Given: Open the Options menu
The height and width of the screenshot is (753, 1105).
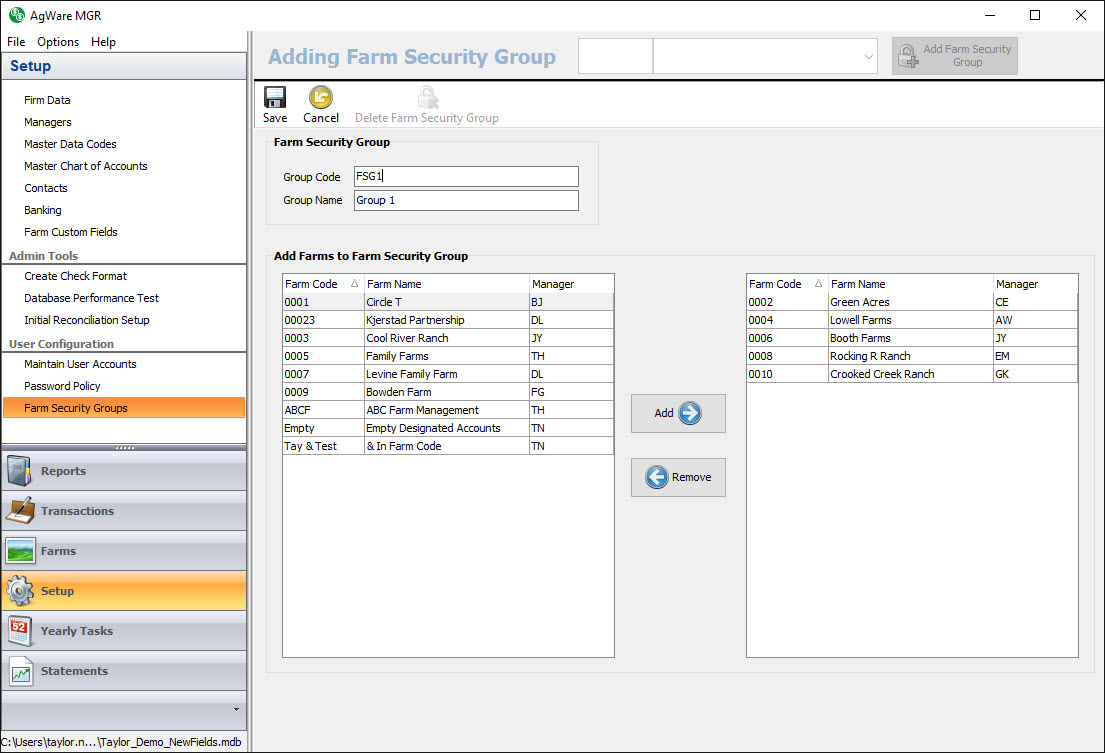Looking at the screenshot, I should pyautogui.click(x=58, y=42).
